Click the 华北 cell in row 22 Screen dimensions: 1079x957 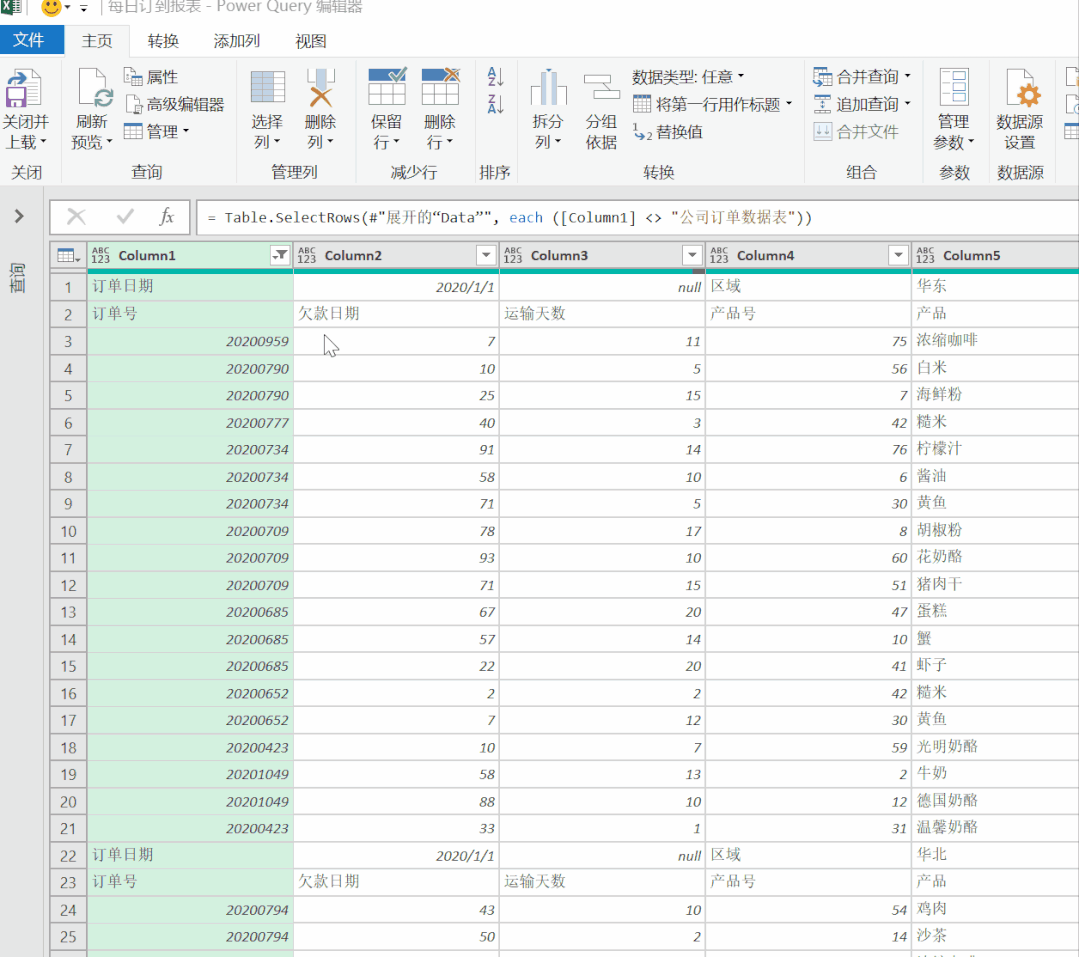click(995, 855)
